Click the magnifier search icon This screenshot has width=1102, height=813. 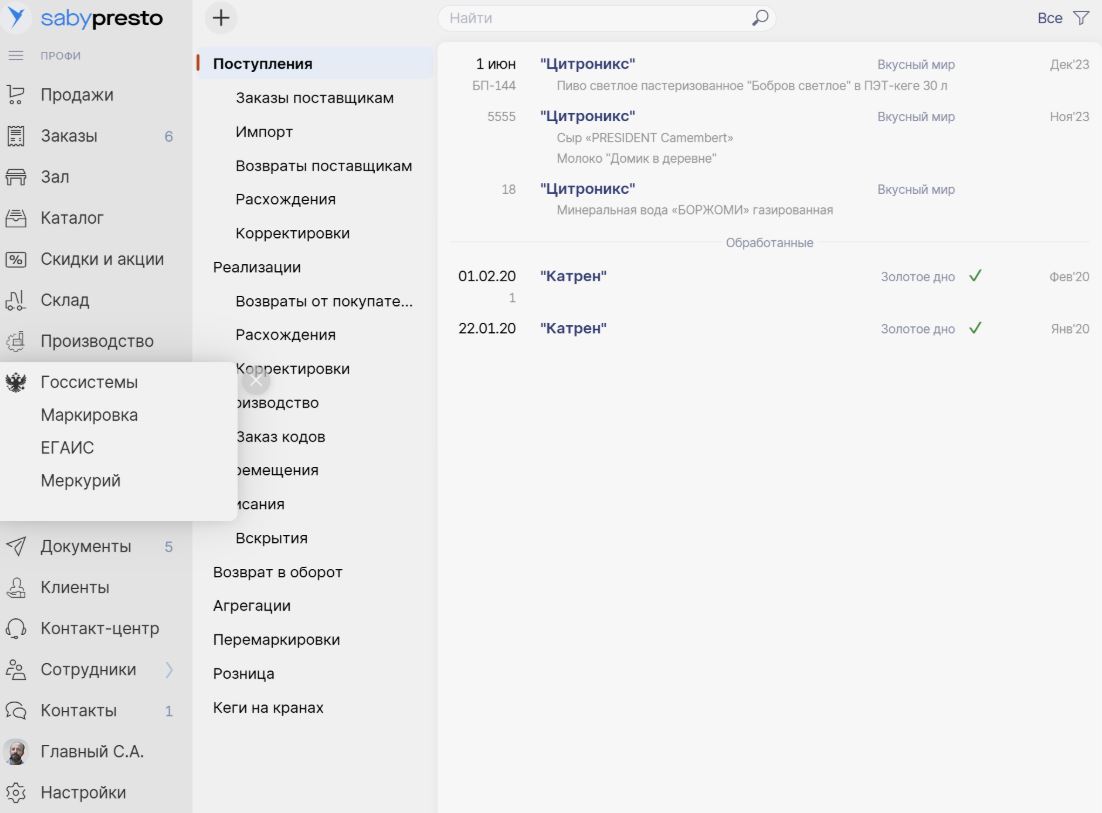(x=760, y=18)
